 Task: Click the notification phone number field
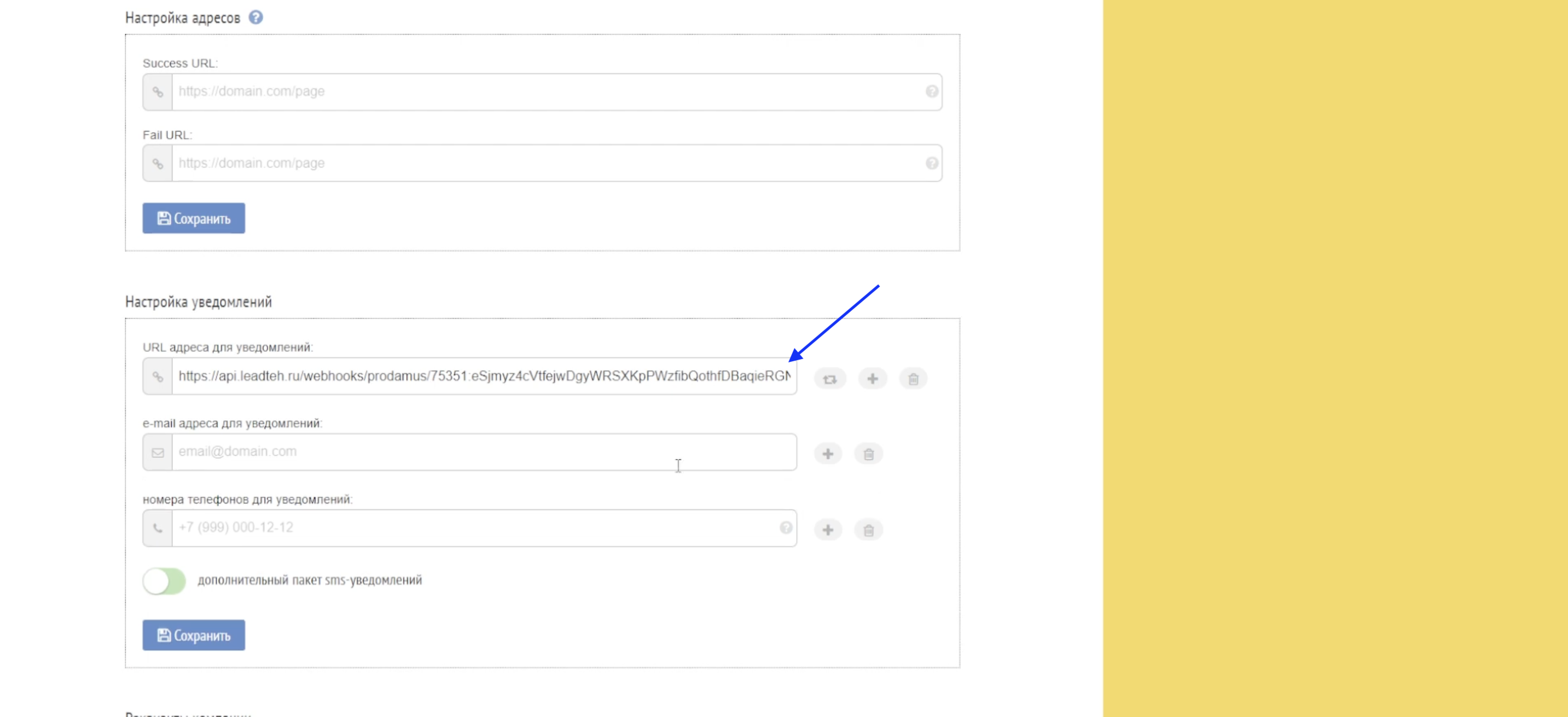(x=475, y=528)
